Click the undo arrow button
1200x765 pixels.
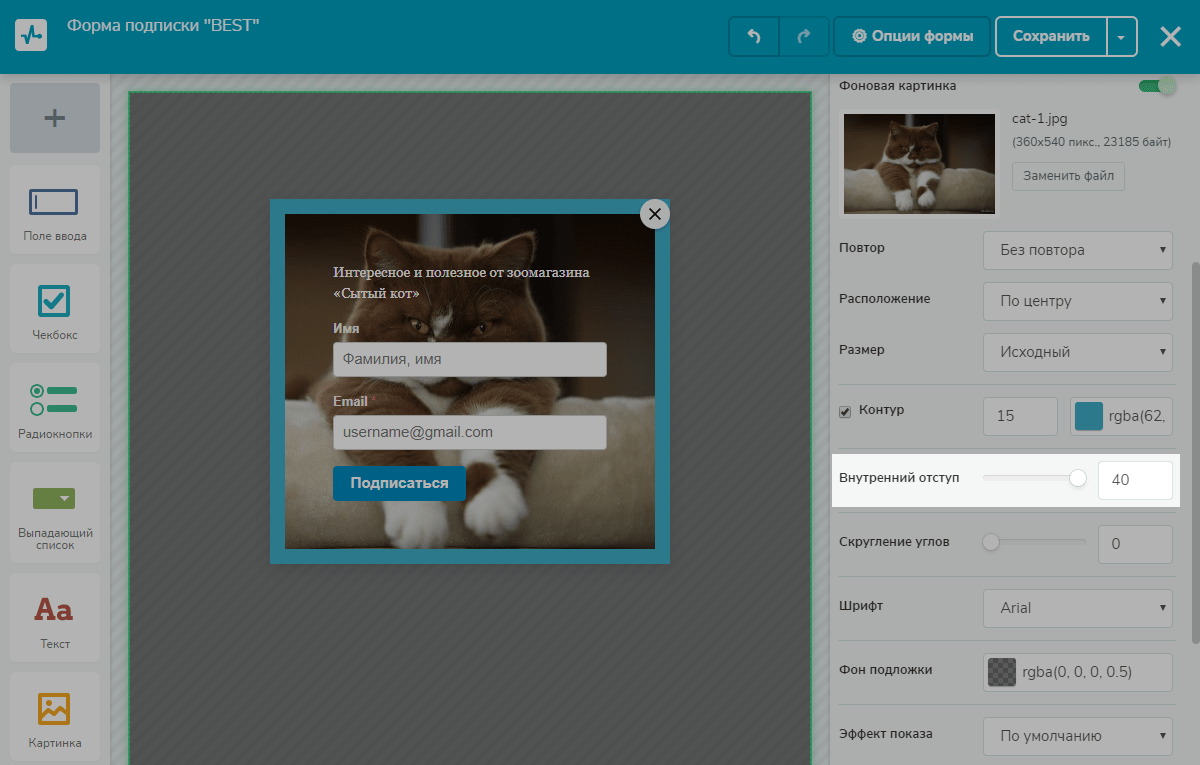[754, 37]
